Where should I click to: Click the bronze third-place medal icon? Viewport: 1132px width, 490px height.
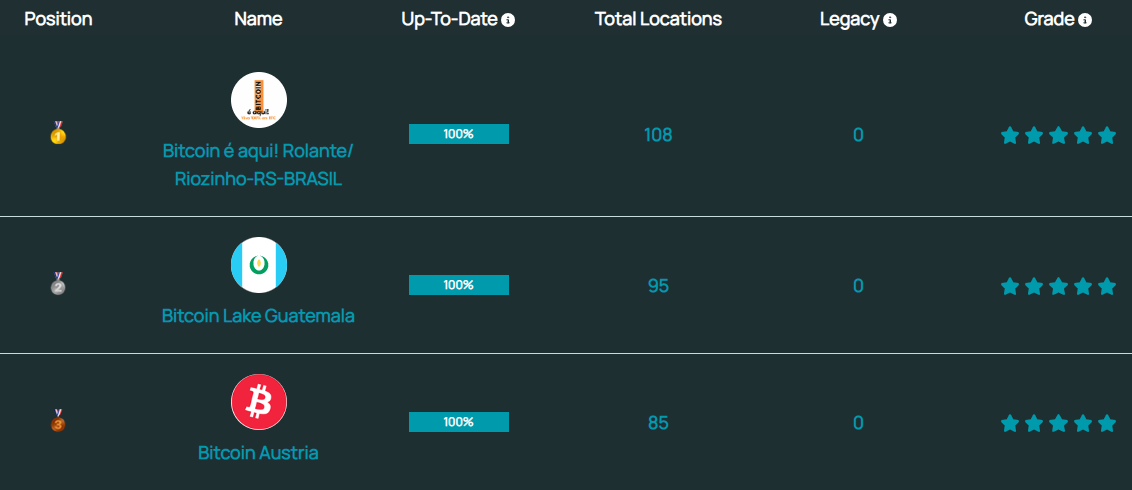(x=58, y=421)
